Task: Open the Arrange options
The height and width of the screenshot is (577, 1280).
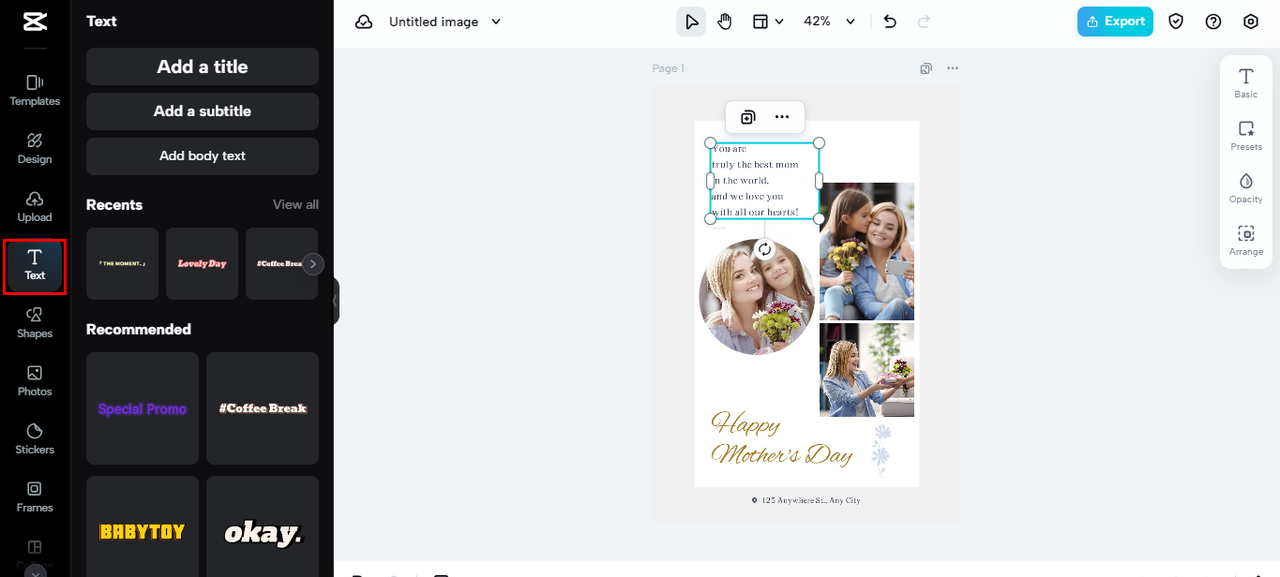Action: pyautogui.click(x=1246, y=240)
